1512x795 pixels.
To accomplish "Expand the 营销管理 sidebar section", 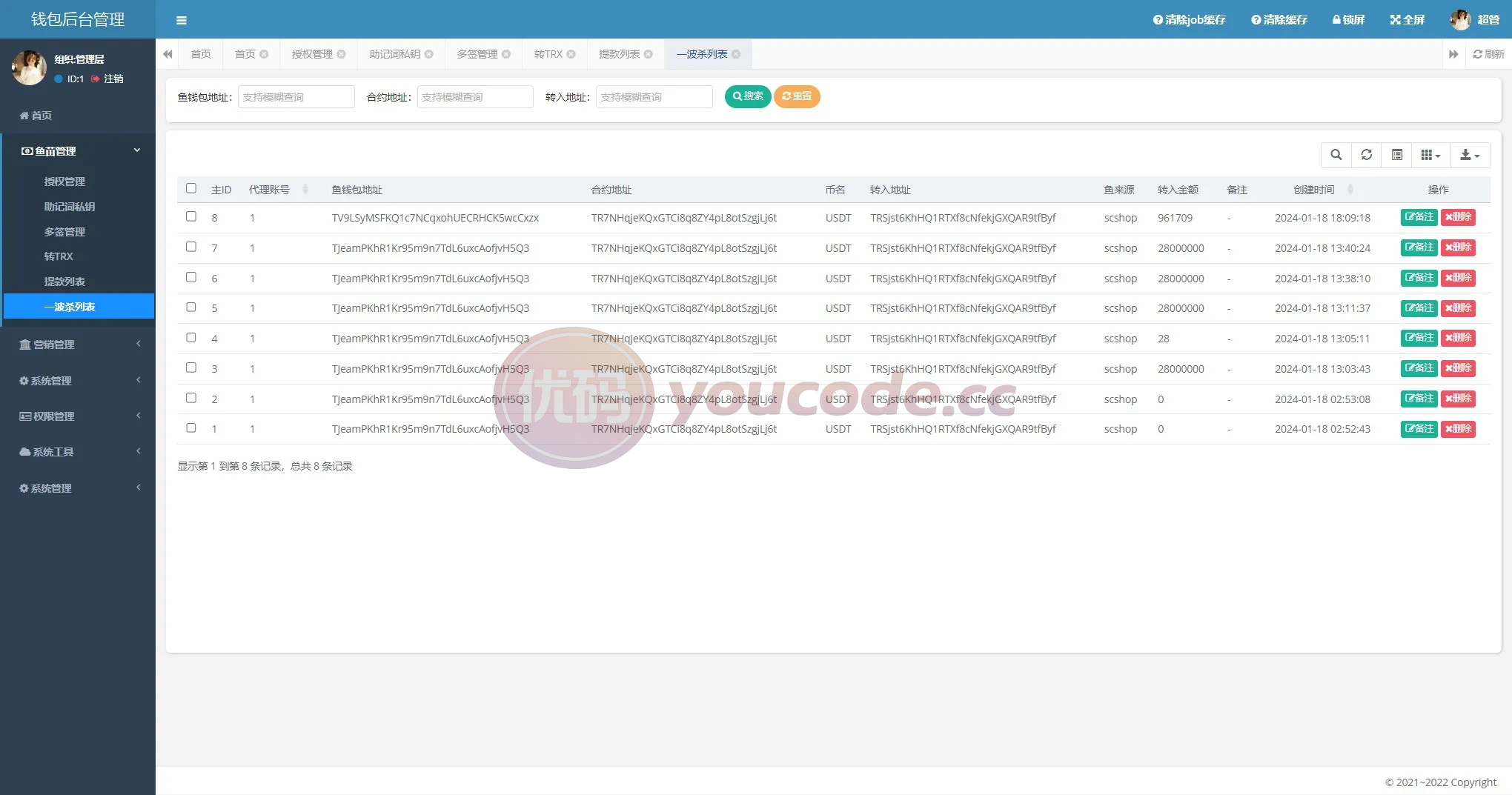I will 79,345.
